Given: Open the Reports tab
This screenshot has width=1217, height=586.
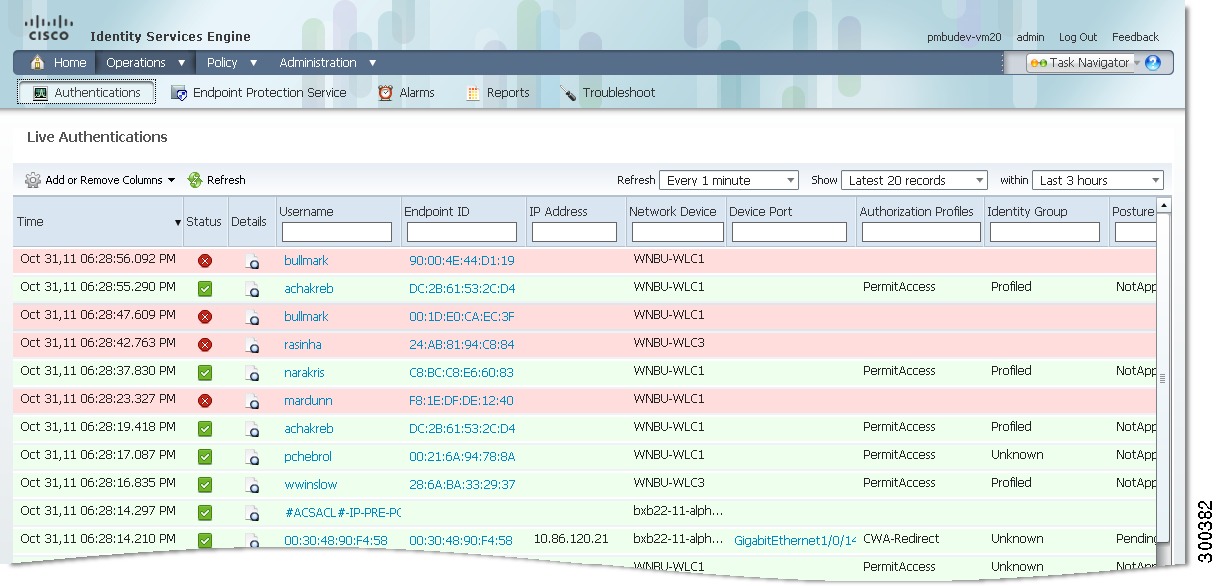Looking at the screenshot, I should pos(498,92).
